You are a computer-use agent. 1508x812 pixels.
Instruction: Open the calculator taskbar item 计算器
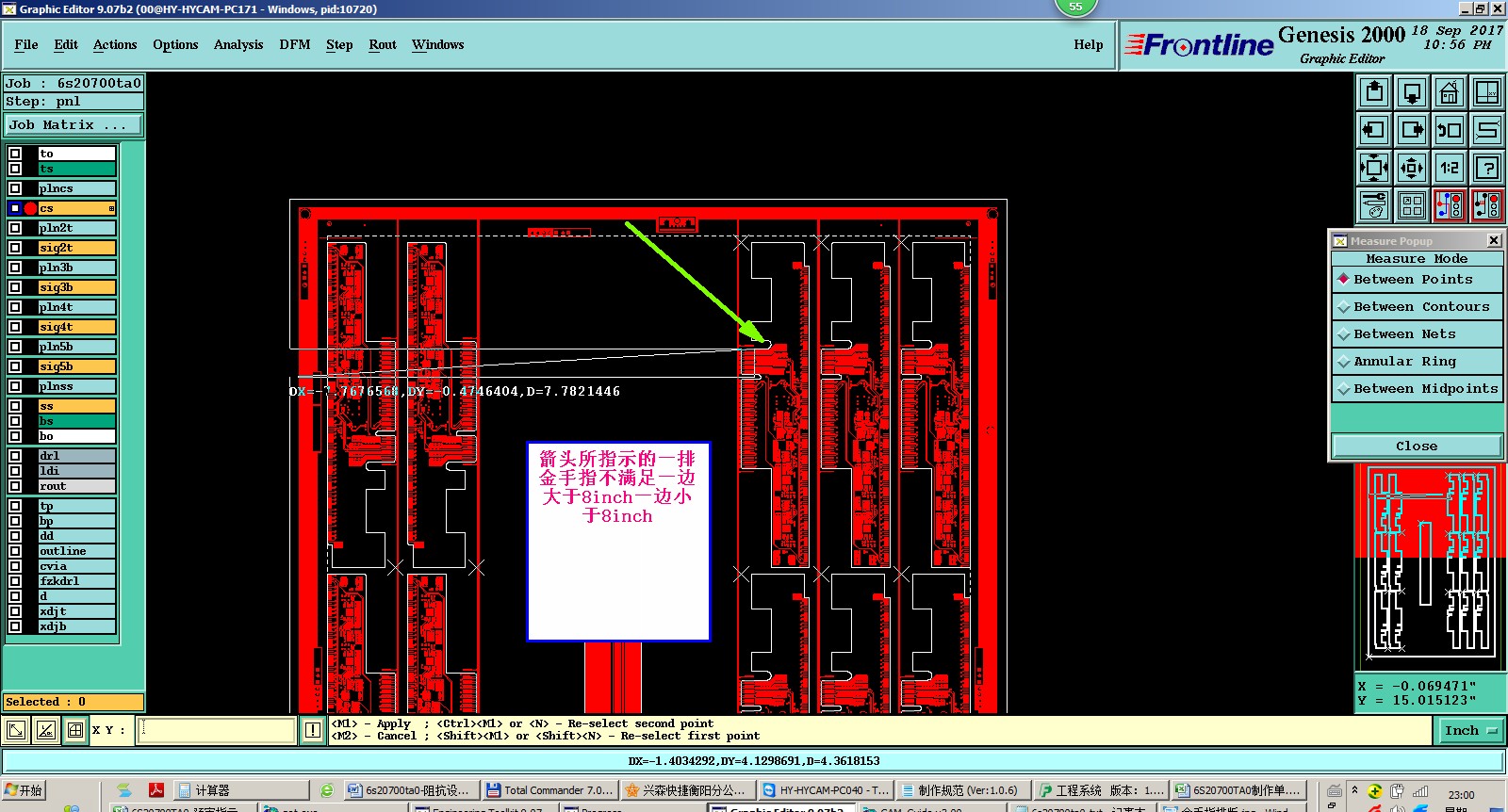tap(242, 790)
